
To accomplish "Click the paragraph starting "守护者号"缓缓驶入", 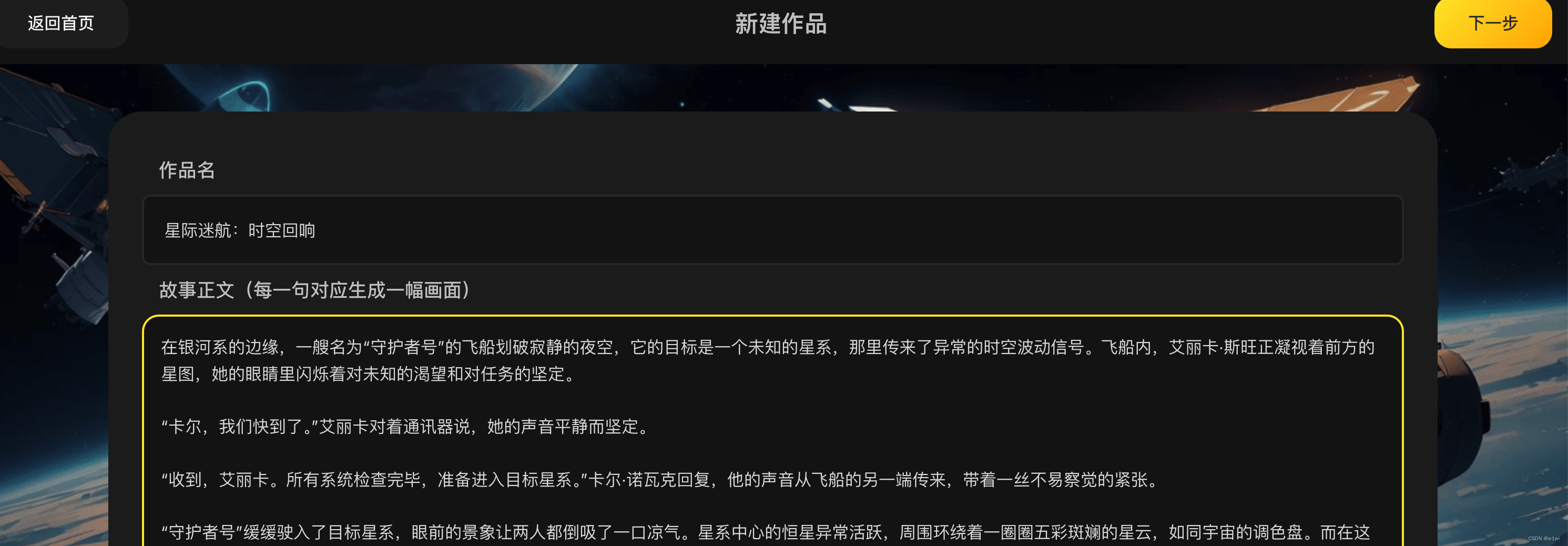I will [765, 533].
